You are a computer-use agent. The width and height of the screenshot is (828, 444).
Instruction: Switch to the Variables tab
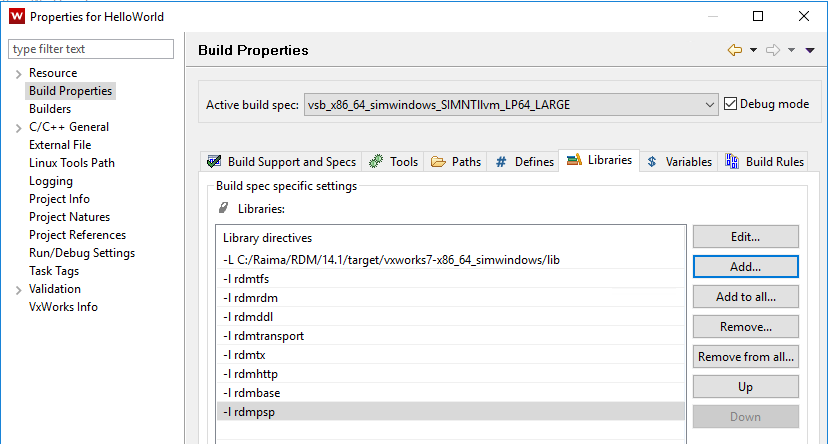679,162
